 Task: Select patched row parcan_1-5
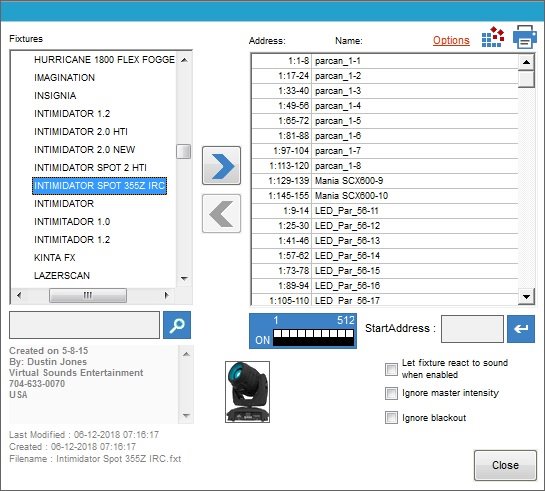coord(384,121)
